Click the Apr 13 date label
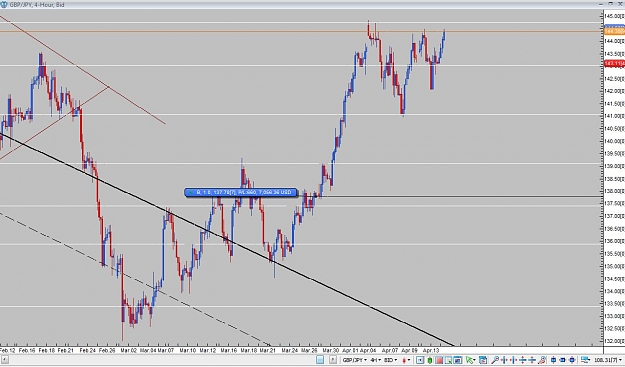625x367 pixels. pyautogui.click(x=430, y=350)
